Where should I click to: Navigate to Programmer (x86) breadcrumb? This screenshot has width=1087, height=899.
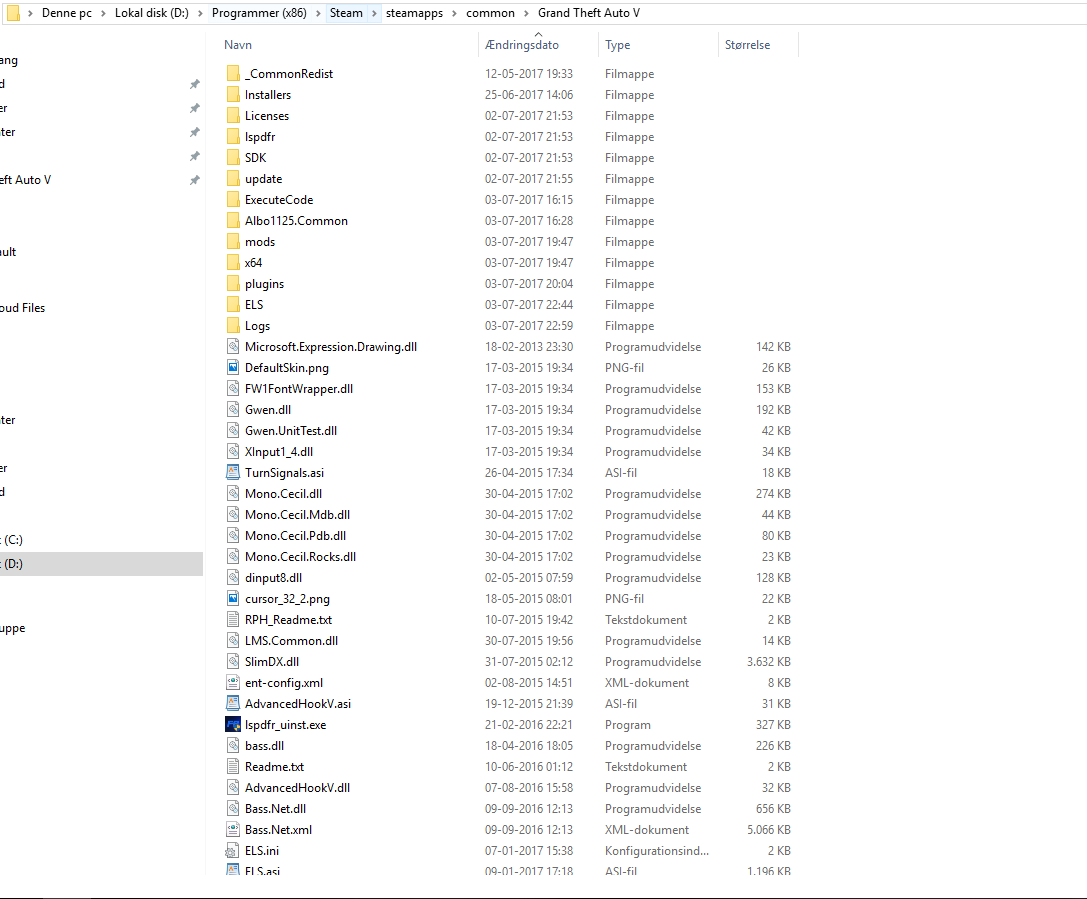pyautogui.click(x=259, y=13)
